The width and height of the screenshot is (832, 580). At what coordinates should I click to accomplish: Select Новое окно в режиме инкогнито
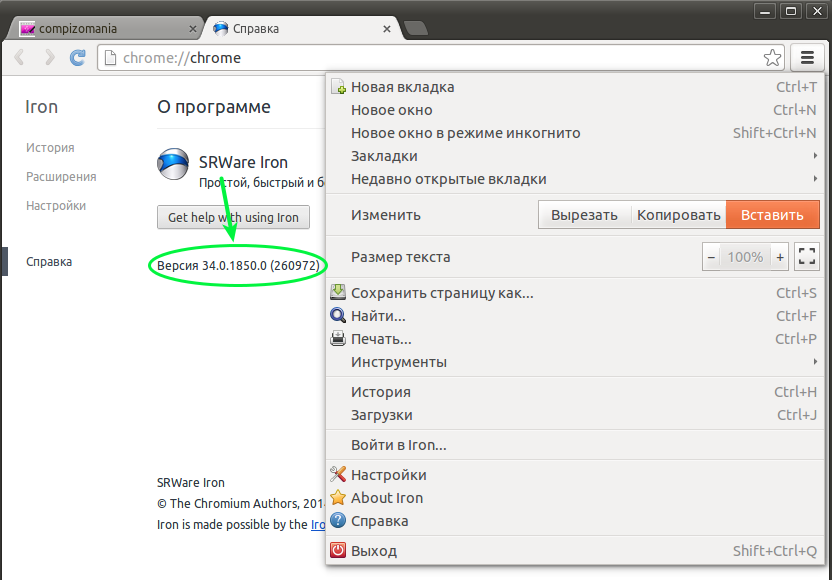pyautogui.click(x=575, y=133)
